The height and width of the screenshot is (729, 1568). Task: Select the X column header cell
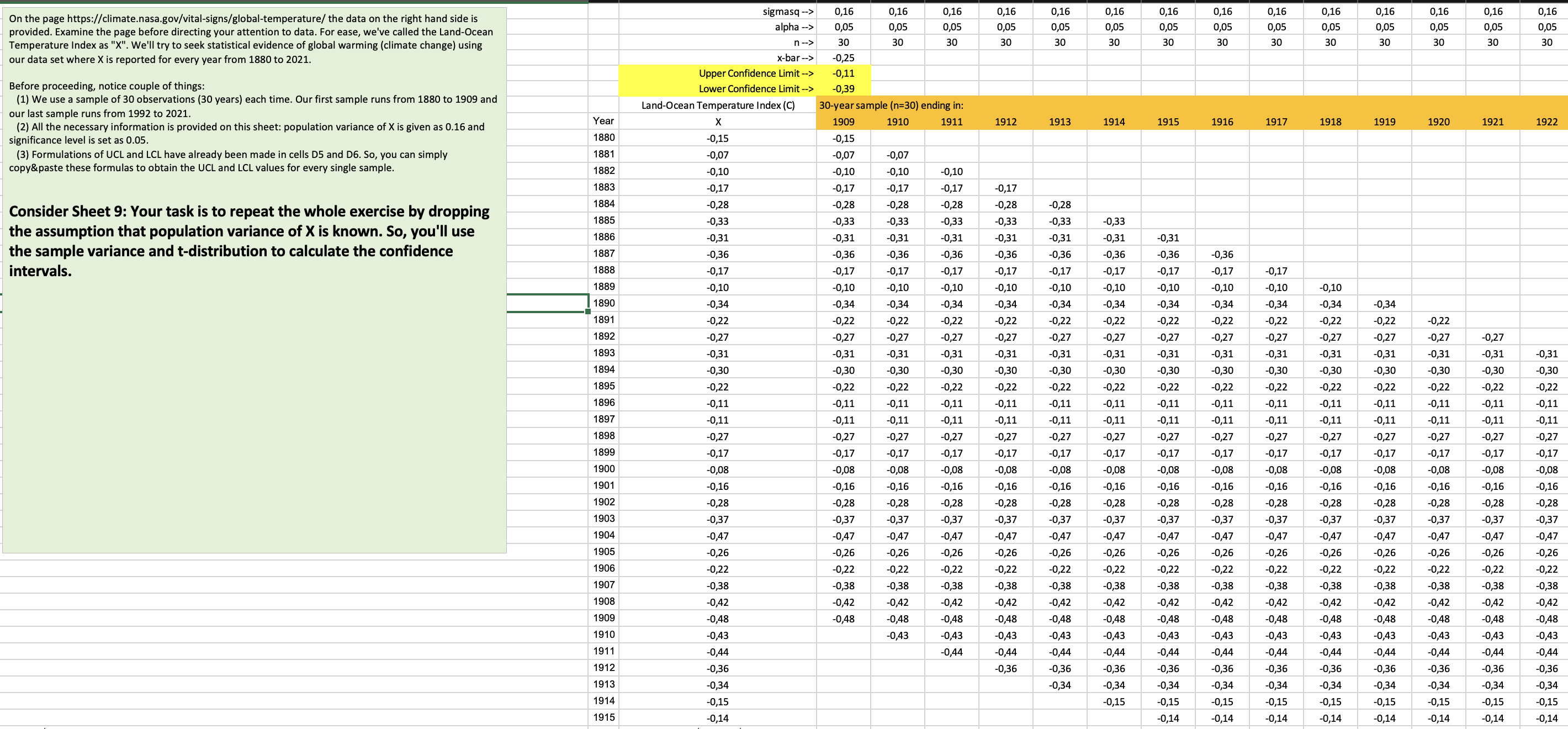(x=718, y=122)
